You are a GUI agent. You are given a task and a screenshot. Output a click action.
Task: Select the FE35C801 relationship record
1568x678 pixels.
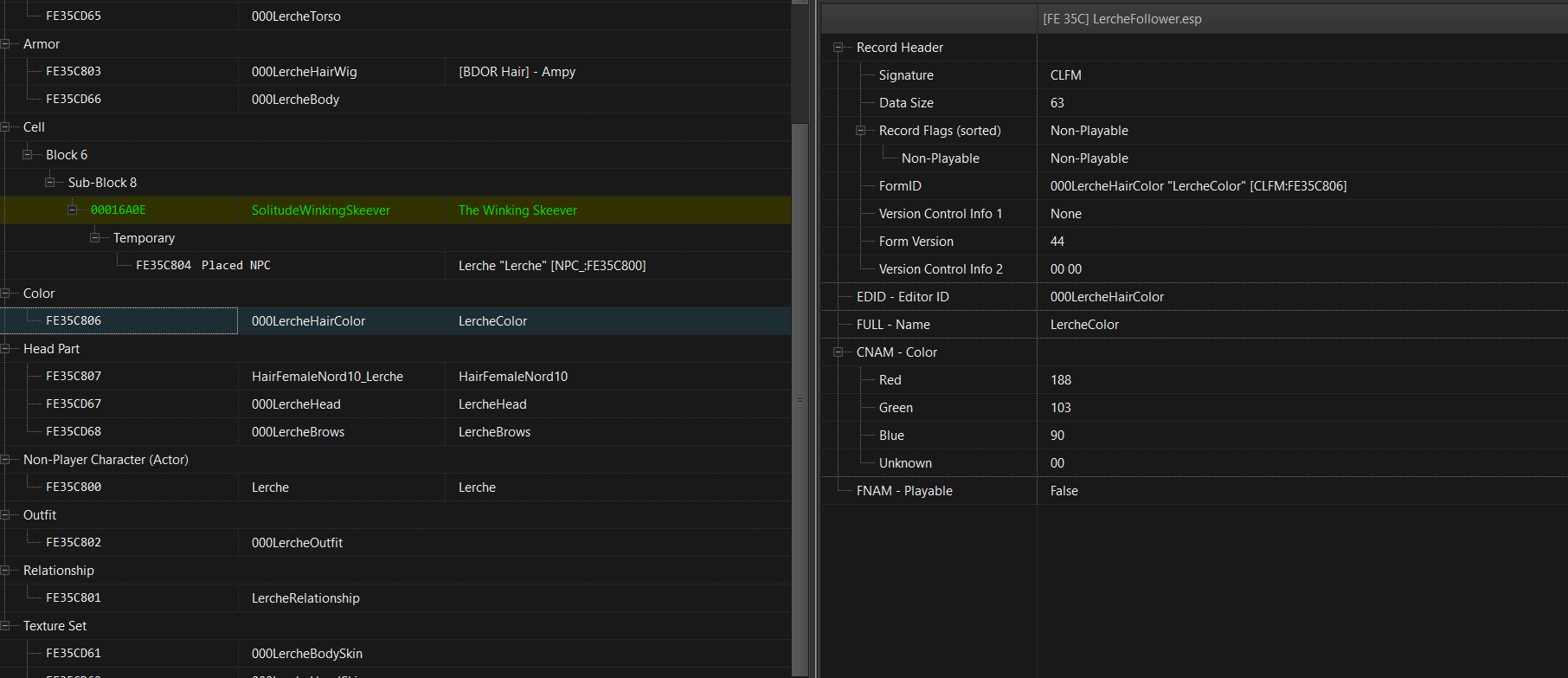(74, 598)
